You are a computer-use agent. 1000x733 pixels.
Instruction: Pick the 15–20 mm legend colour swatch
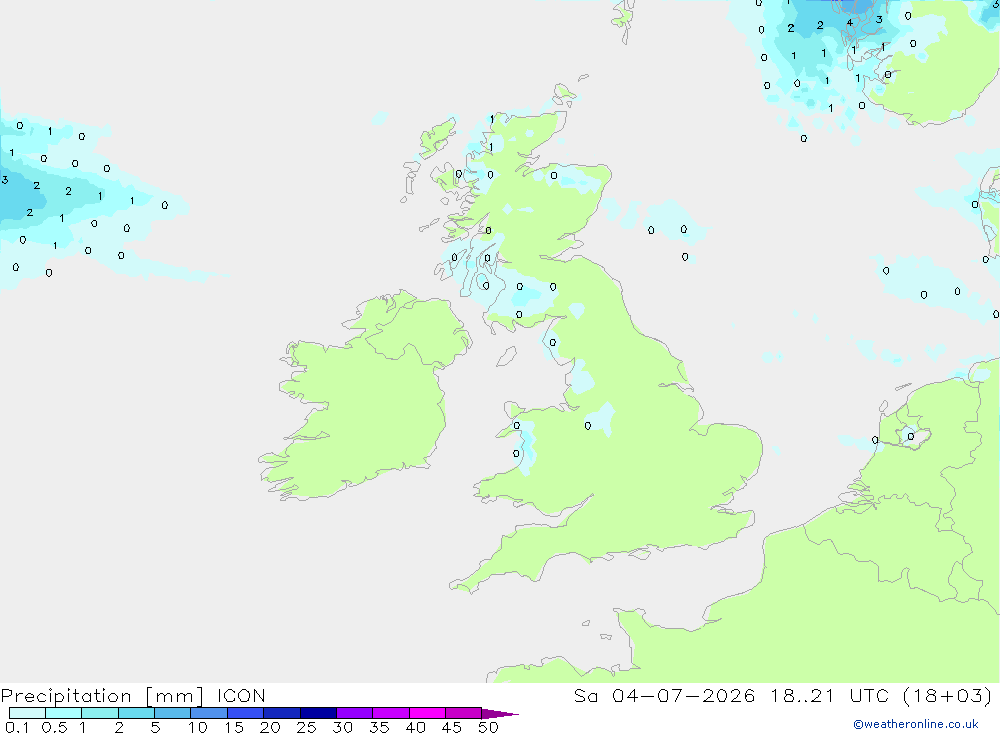(x=245, y=713)
